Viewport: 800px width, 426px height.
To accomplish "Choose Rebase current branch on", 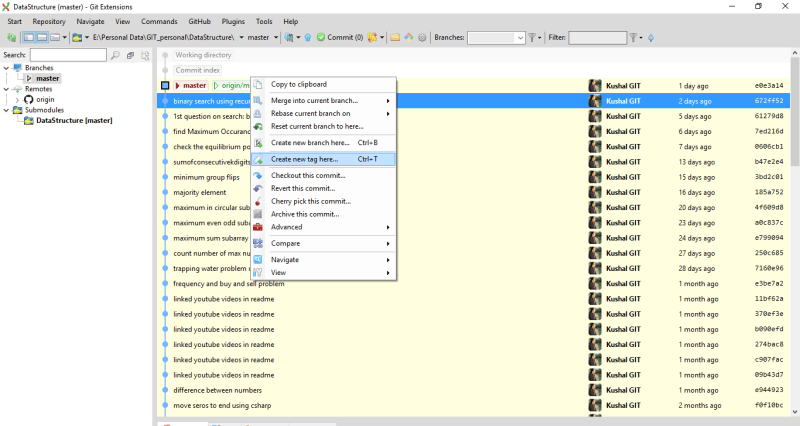I will [323, 113].
